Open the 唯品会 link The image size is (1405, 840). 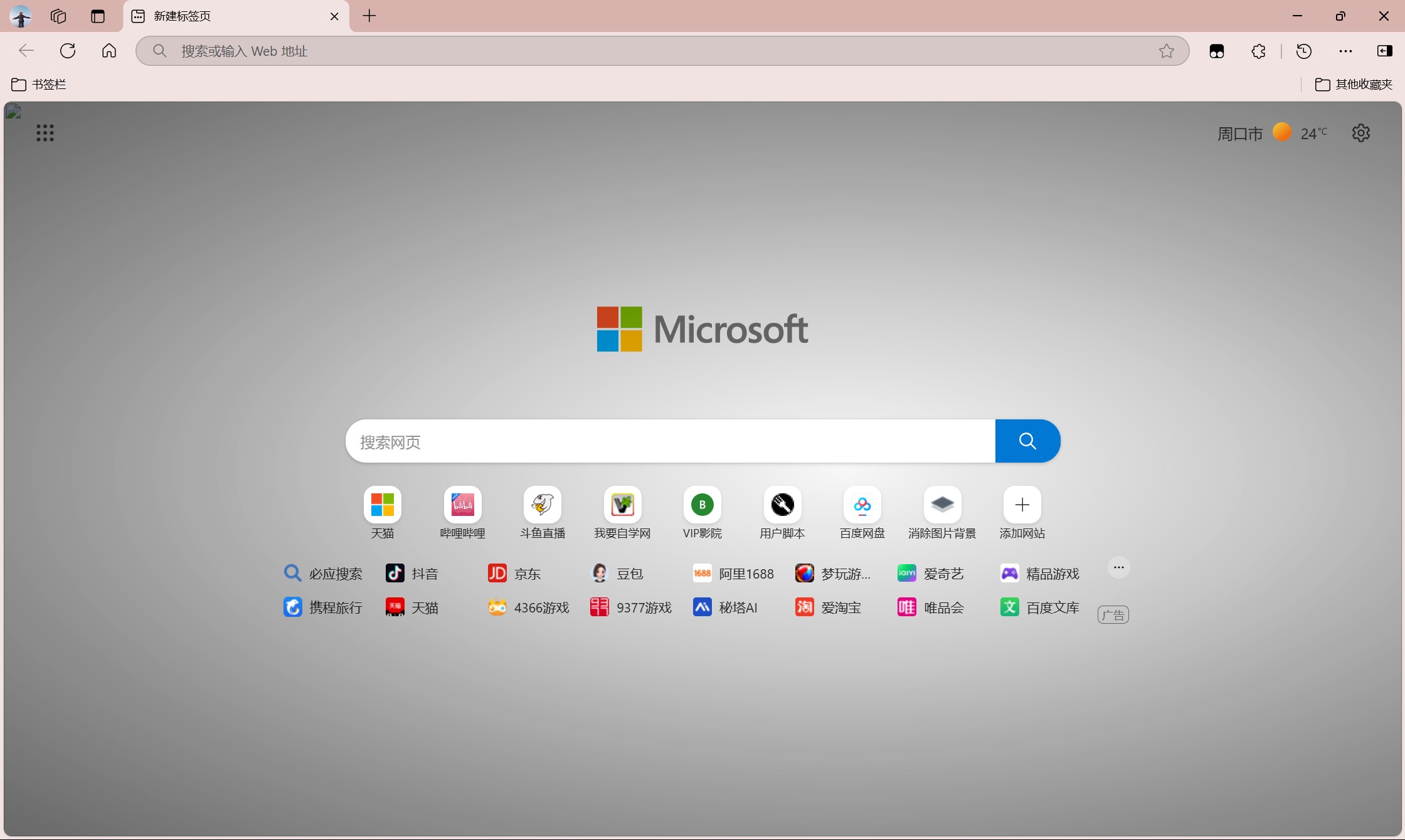click(931, 607)
